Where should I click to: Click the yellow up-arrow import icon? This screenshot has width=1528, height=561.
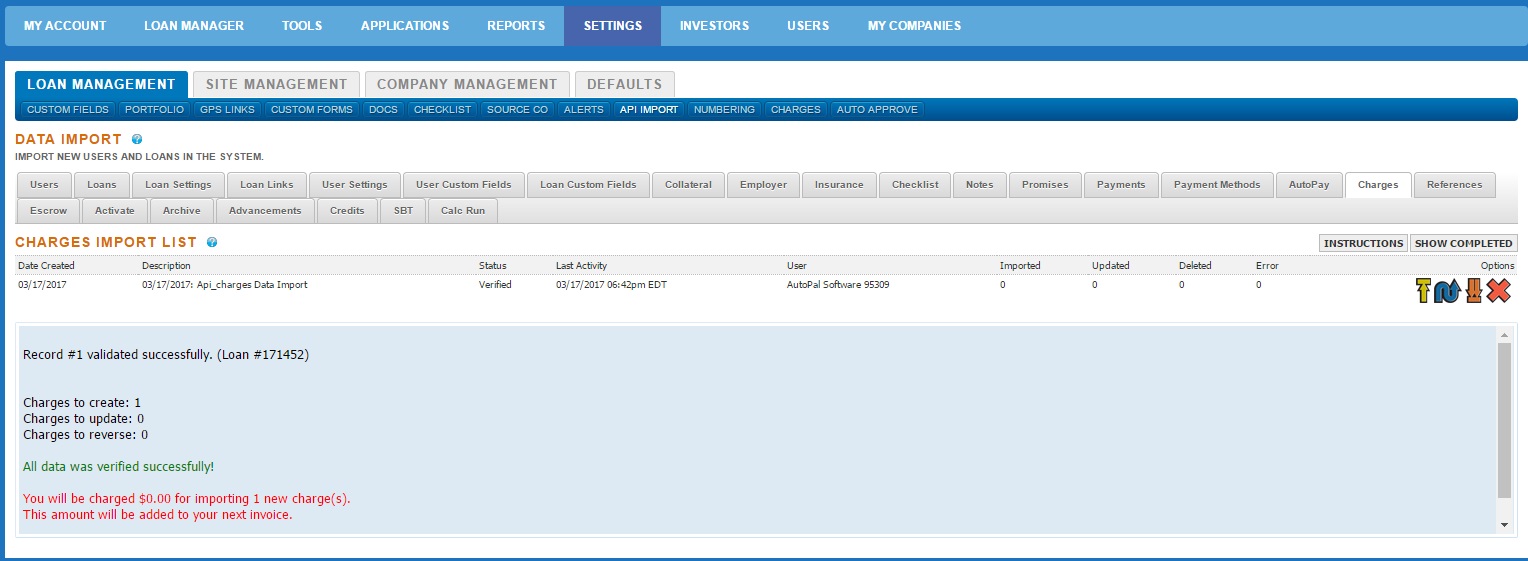tap(1424, 291)
